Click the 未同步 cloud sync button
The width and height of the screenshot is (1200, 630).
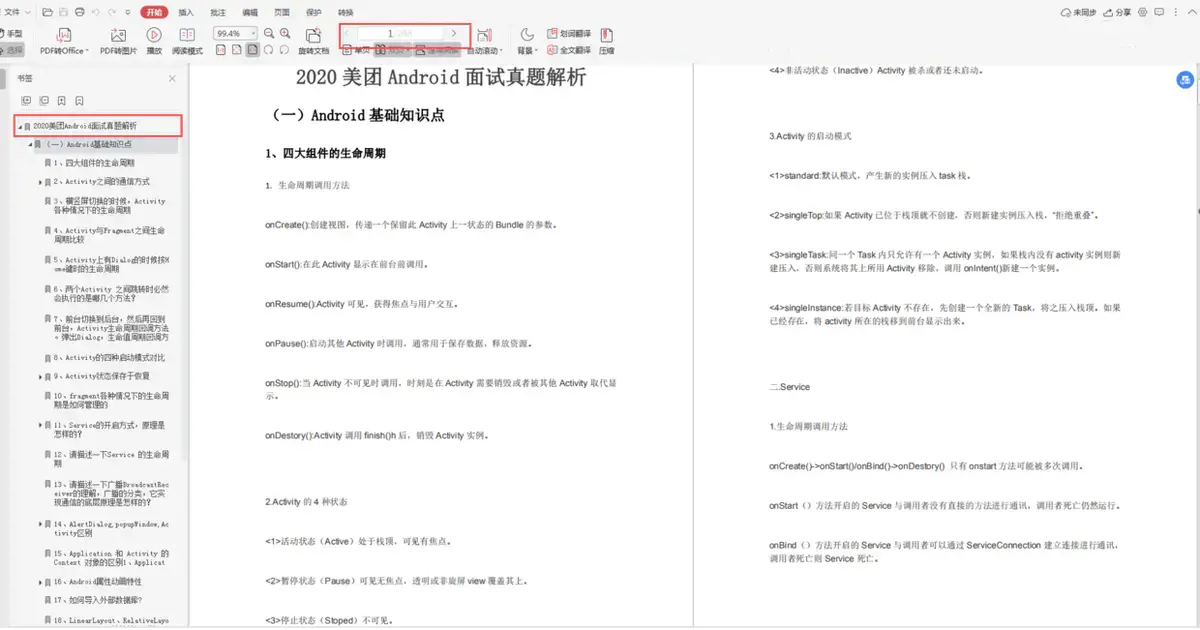pyautogui.click(x=1080, y=12)
